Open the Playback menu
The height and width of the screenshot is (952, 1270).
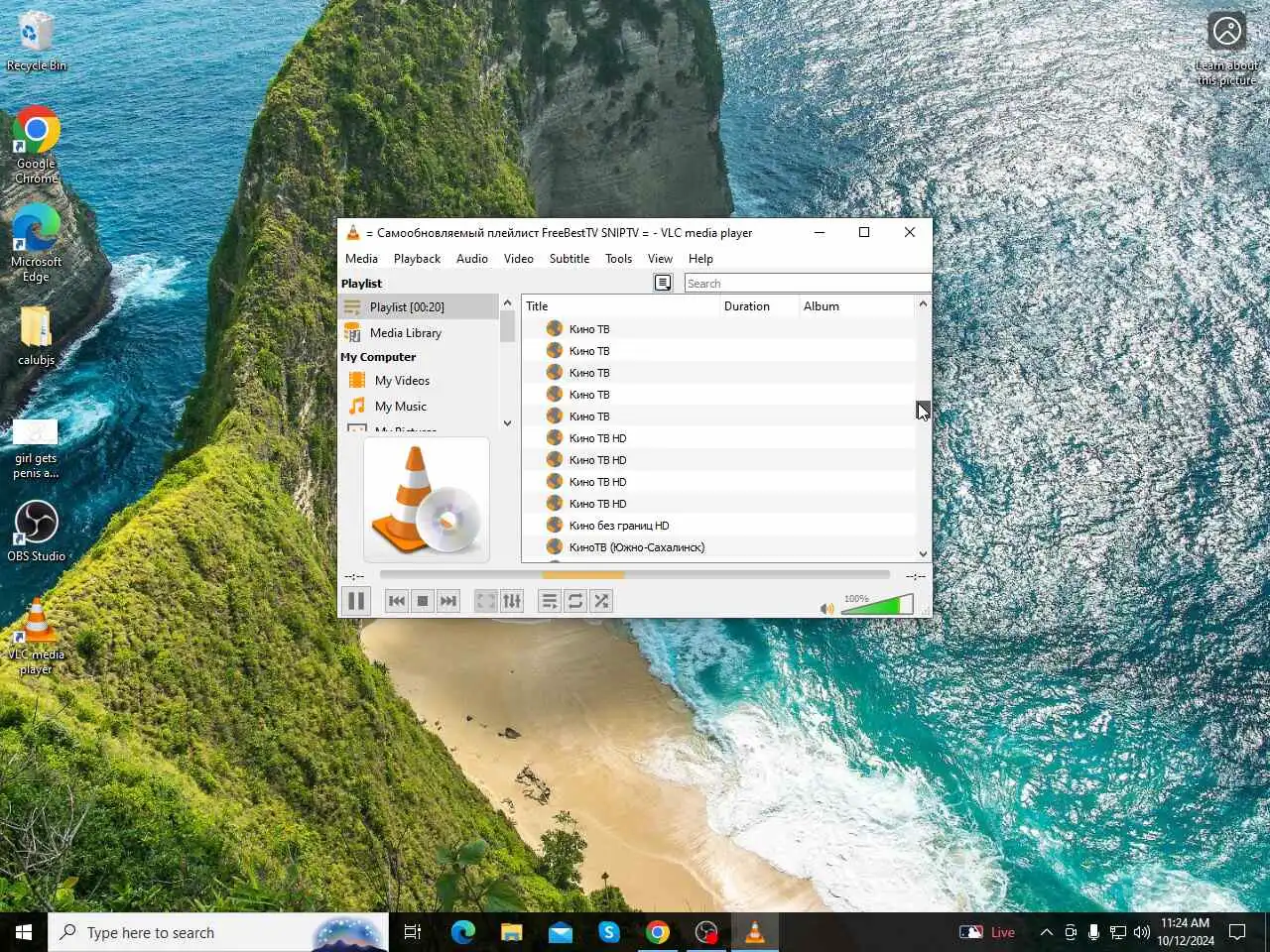pyautogui.click(x=417, y=259)
